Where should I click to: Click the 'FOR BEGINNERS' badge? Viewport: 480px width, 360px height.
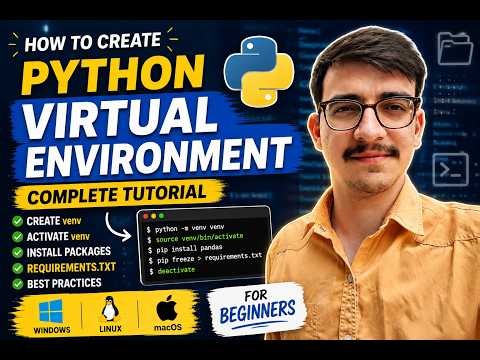(257, 308)
